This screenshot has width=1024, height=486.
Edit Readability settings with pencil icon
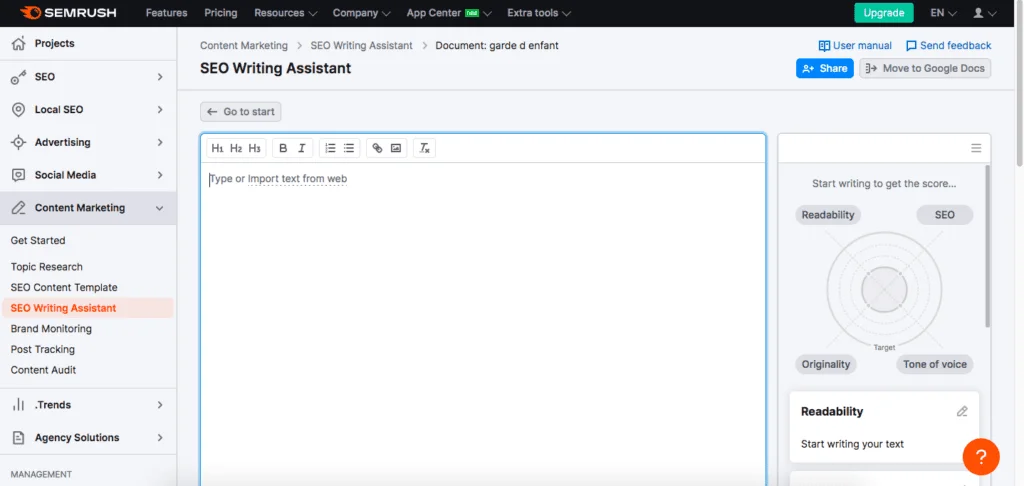pyautogui.click(x=961, y=412)
